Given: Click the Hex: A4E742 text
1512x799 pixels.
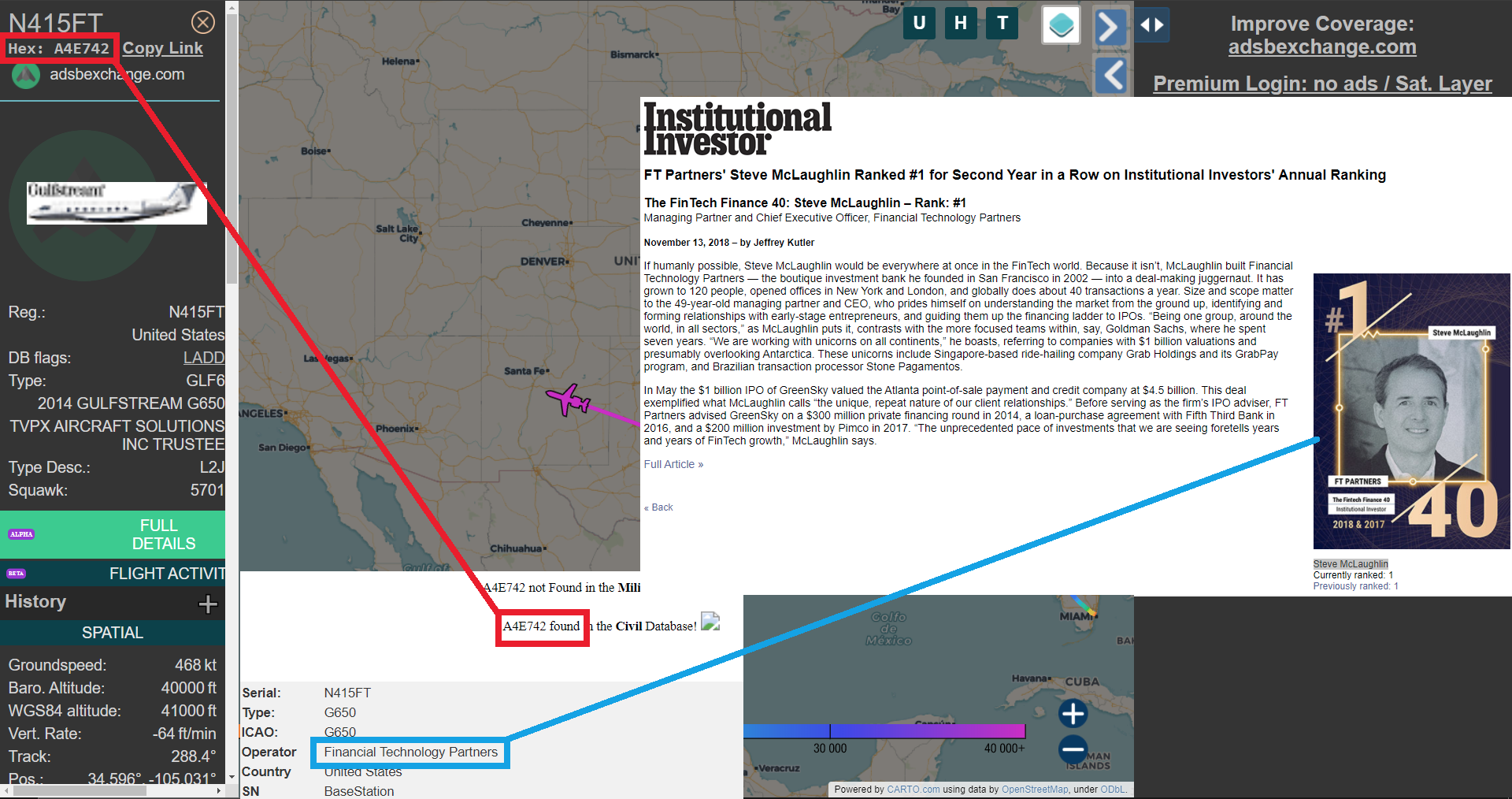Looking at the screenshot, I should [x=58, y=49].
